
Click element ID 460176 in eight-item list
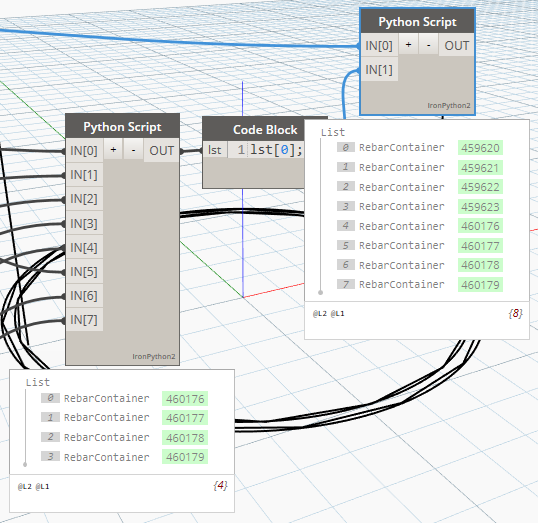tap(480, 226)
